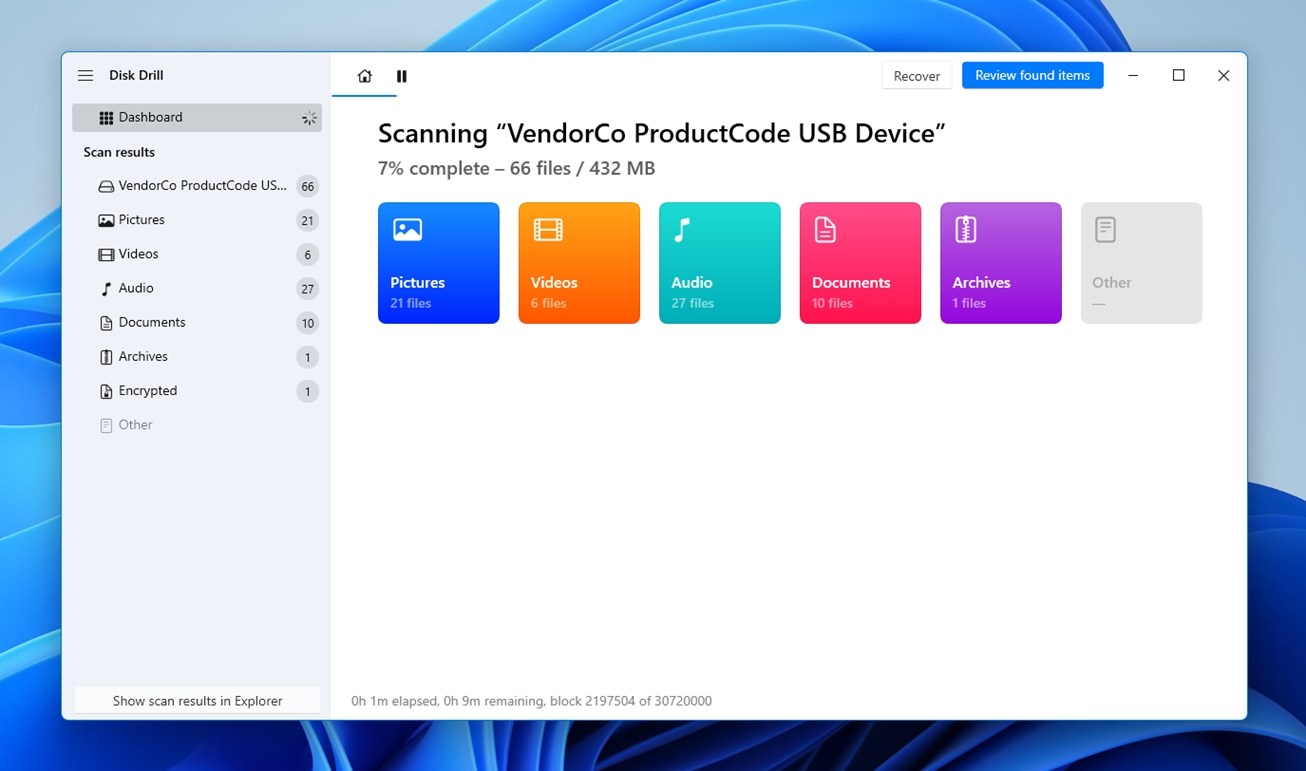This screenshot has width=1306, height=771.
Task: Show Pictures scan results in sidebar
Action: [x=197, y=220]
